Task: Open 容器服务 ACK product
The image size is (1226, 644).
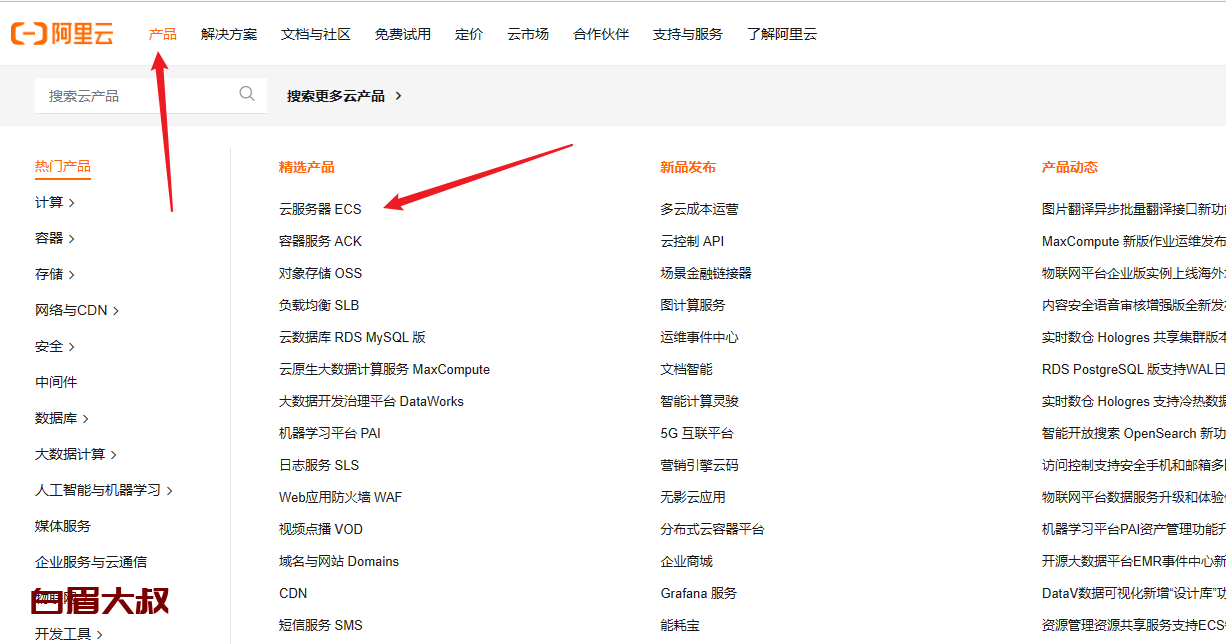Action: (320, 241)
